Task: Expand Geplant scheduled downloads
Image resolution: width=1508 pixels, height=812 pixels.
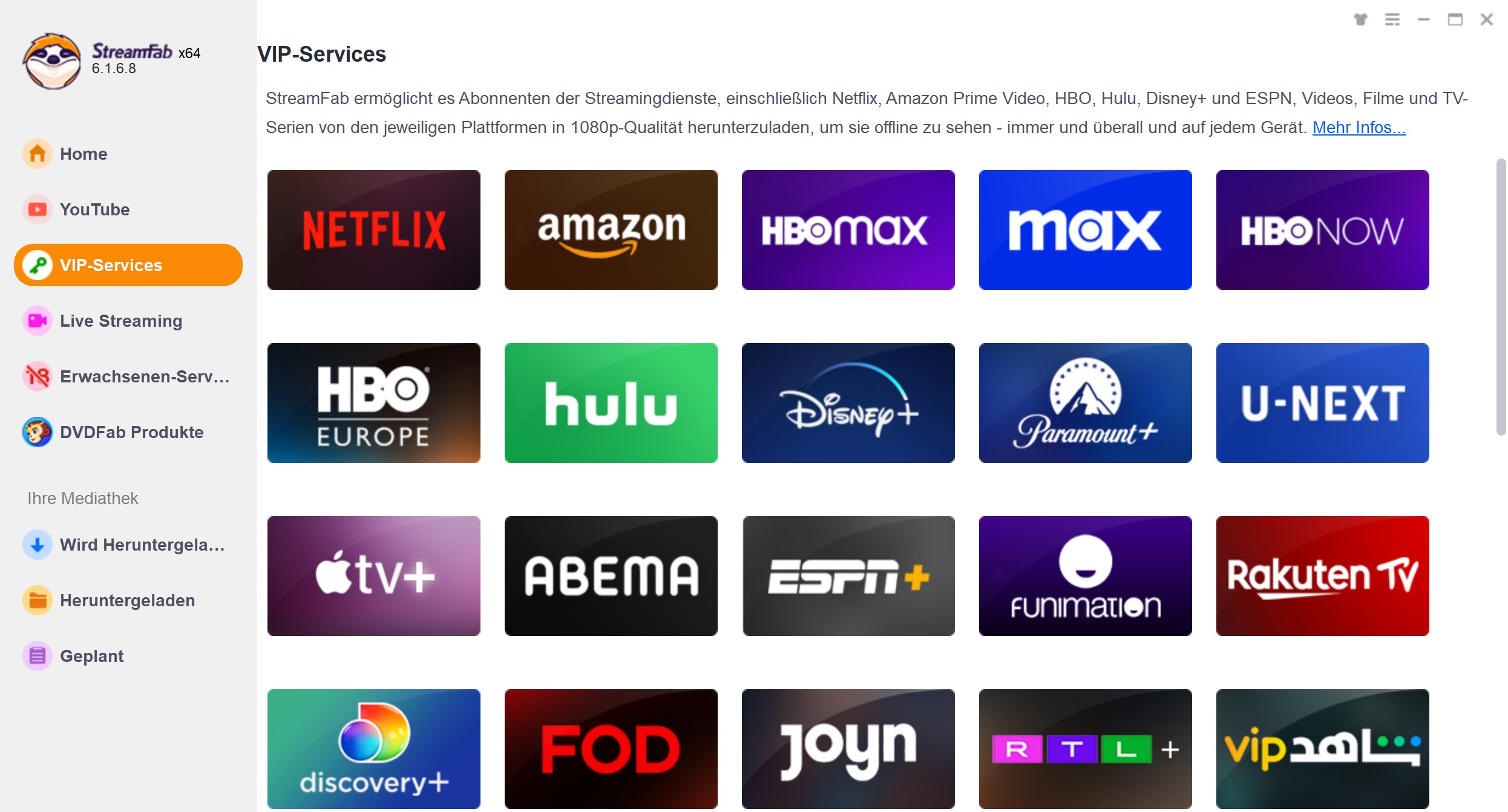Action: coord(92,656)
